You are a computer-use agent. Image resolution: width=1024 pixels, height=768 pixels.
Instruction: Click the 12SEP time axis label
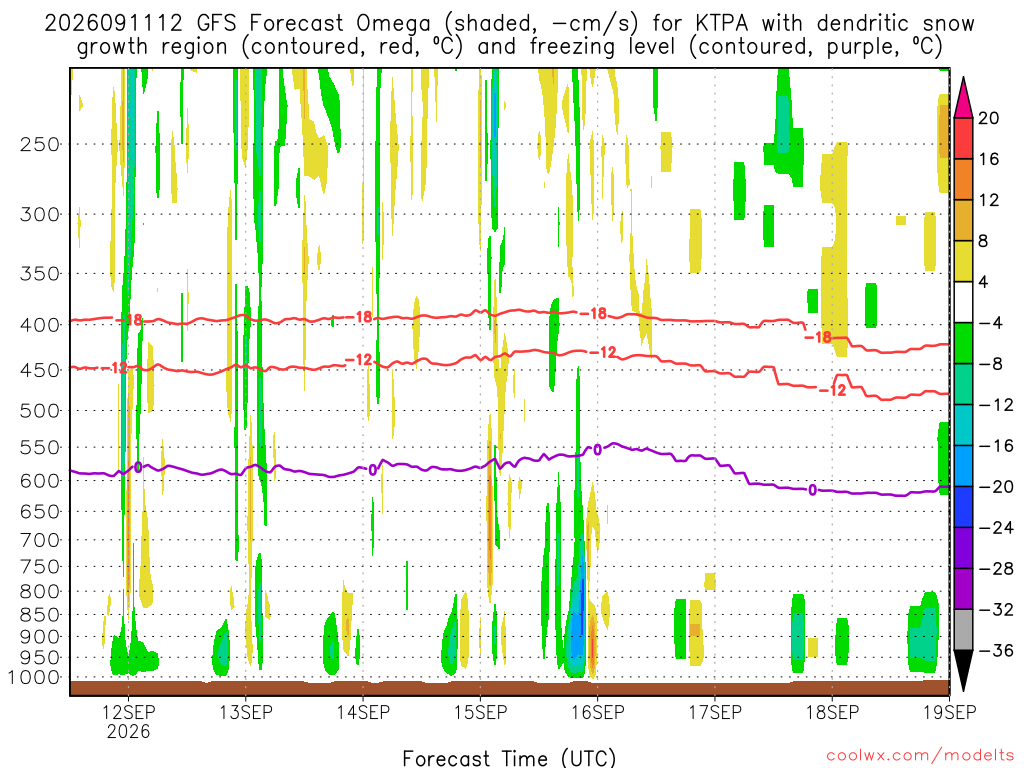[128, 711]
